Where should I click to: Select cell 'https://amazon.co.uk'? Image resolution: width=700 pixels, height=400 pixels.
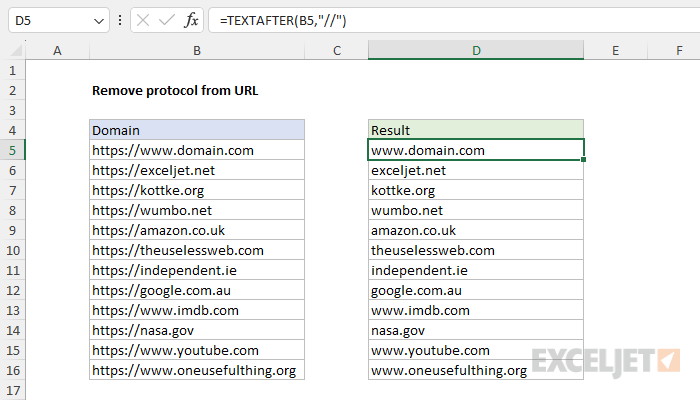pos(197,230)
